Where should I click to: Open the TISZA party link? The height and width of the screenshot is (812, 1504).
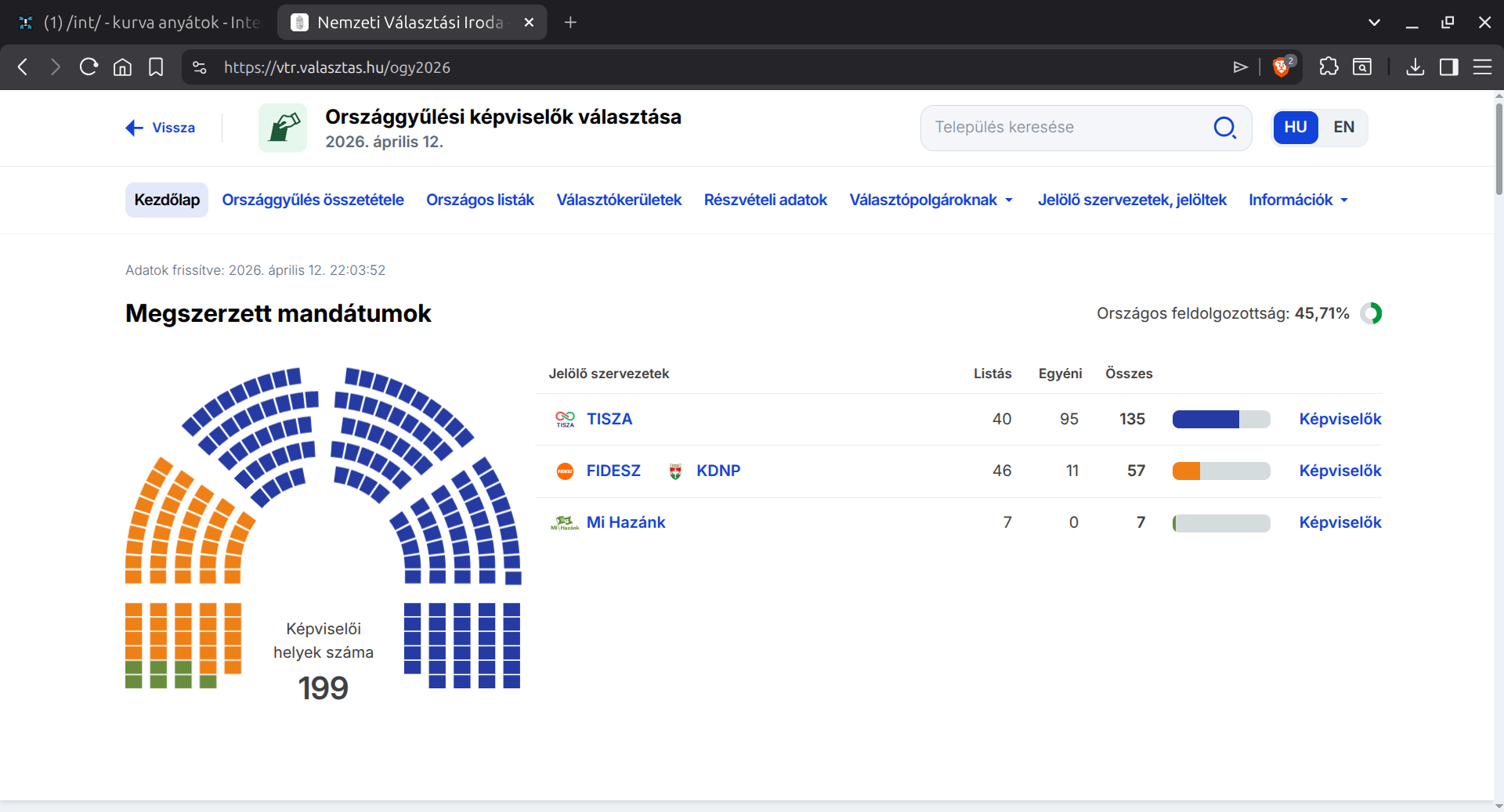pyautogui.click(x=609, y=420)
